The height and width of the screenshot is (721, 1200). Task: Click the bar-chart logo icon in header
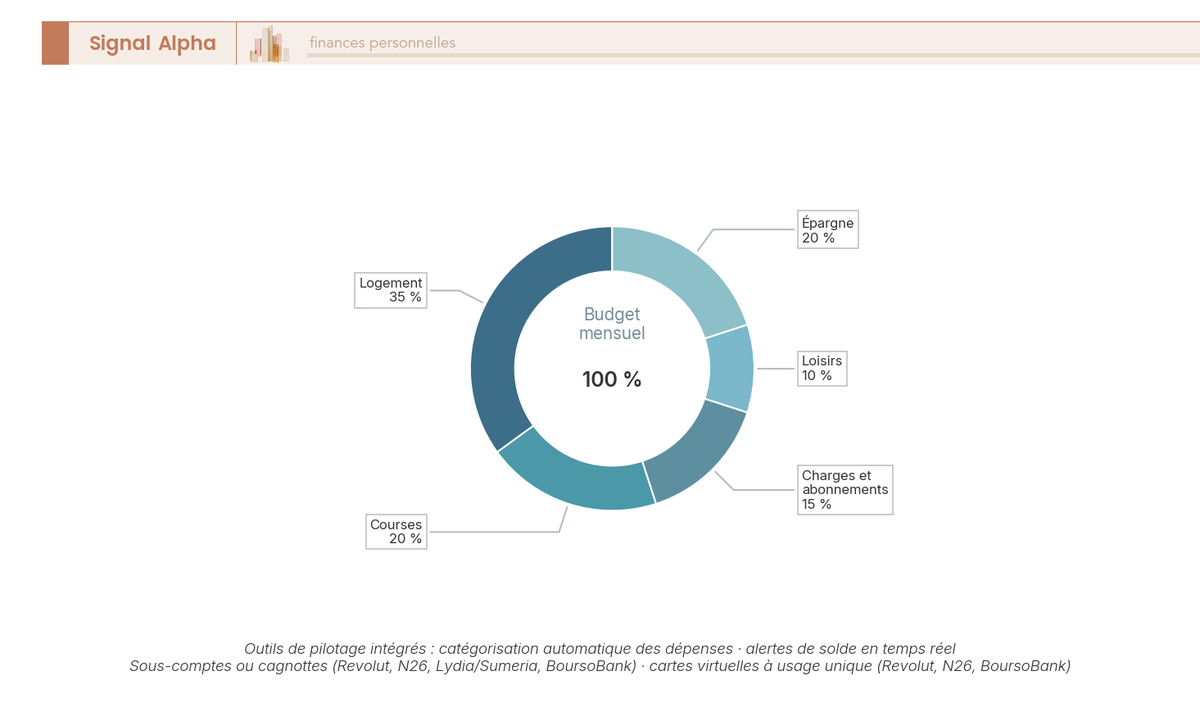pos(269,44)
